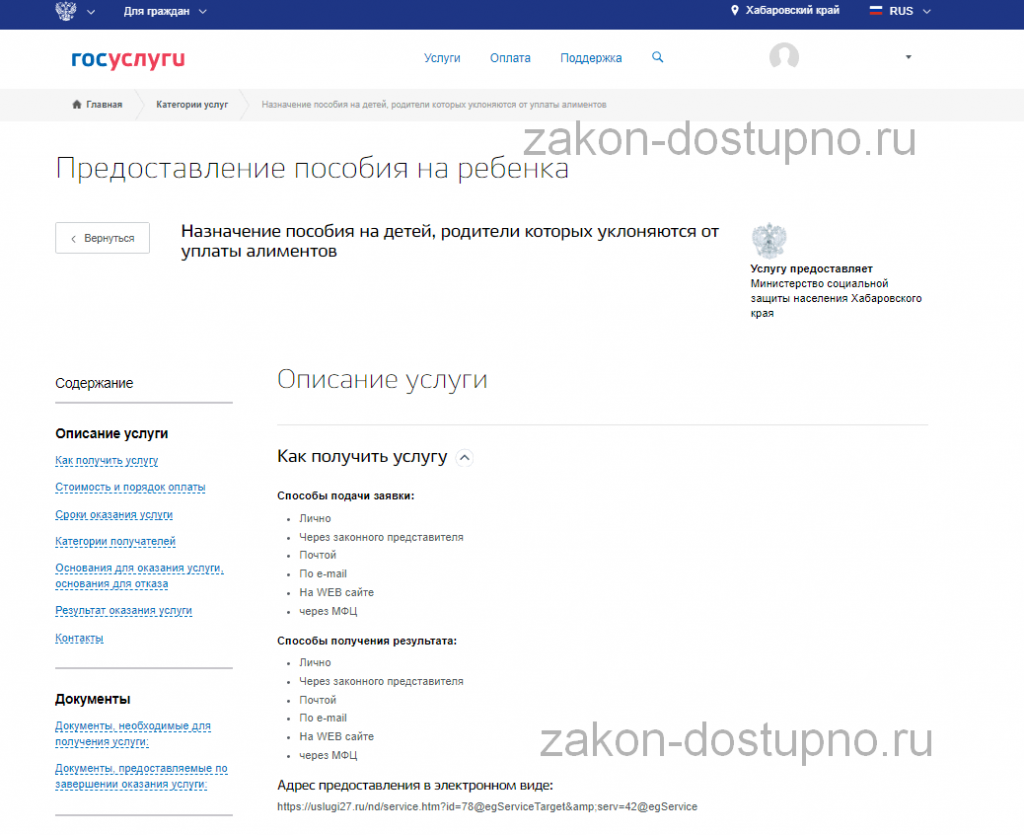Jump to 'Сроки оказания услуги' link
This screenshot has width=1024, height=835.
click(x=114, y=515)
